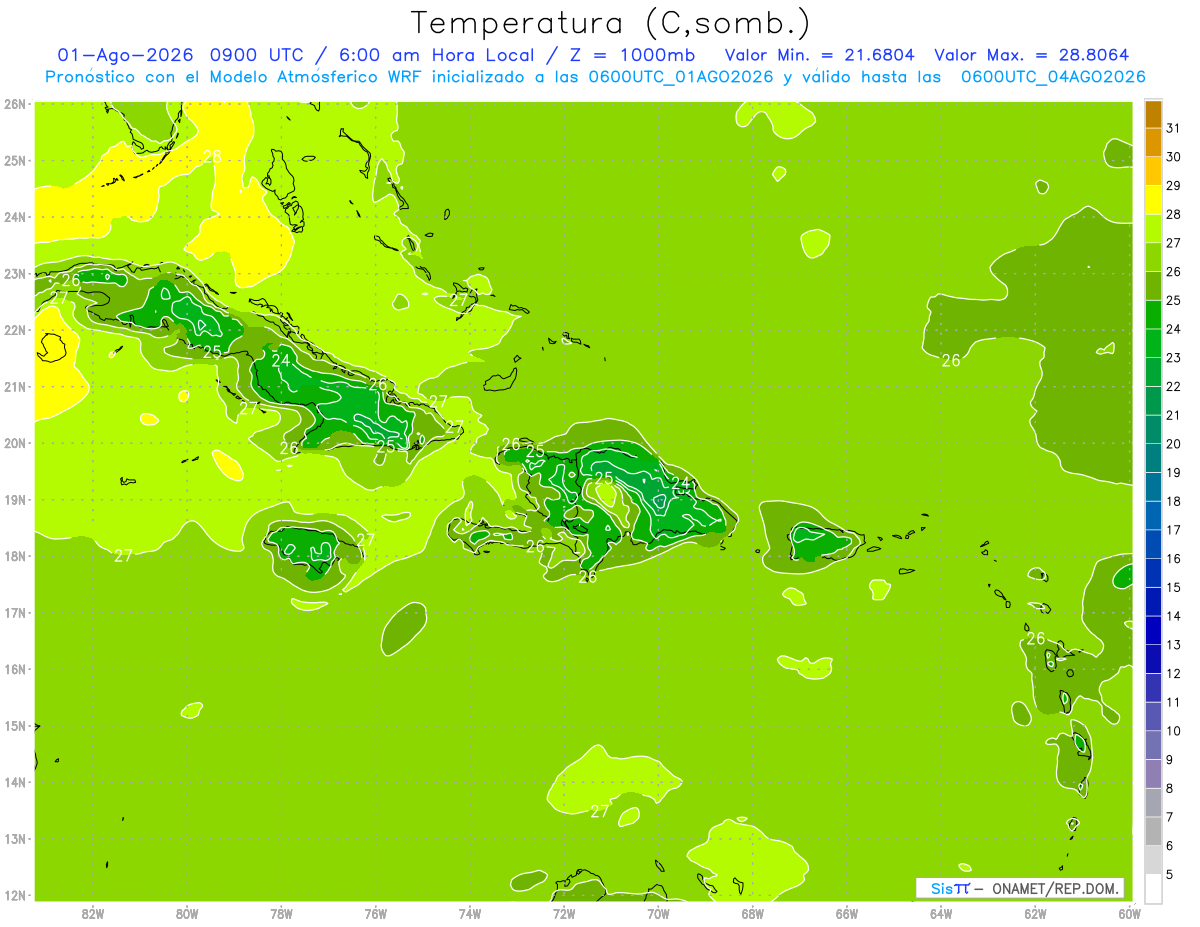Click the contour label "28" in the yellow area
Screen dimensions: 1200x927
coord(212,157)
